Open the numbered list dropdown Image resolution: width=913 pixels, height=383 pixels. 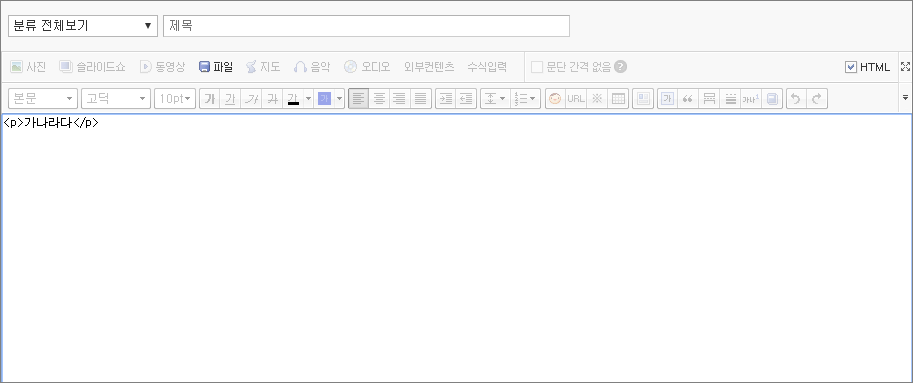(x=526, y=98)
